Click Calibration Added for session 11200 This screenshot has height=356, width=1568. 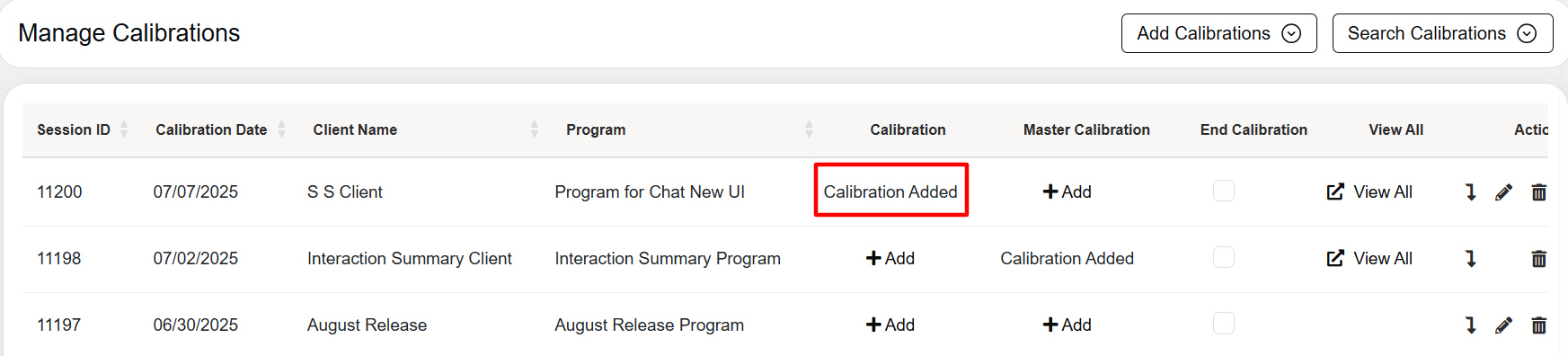(890, 191)
